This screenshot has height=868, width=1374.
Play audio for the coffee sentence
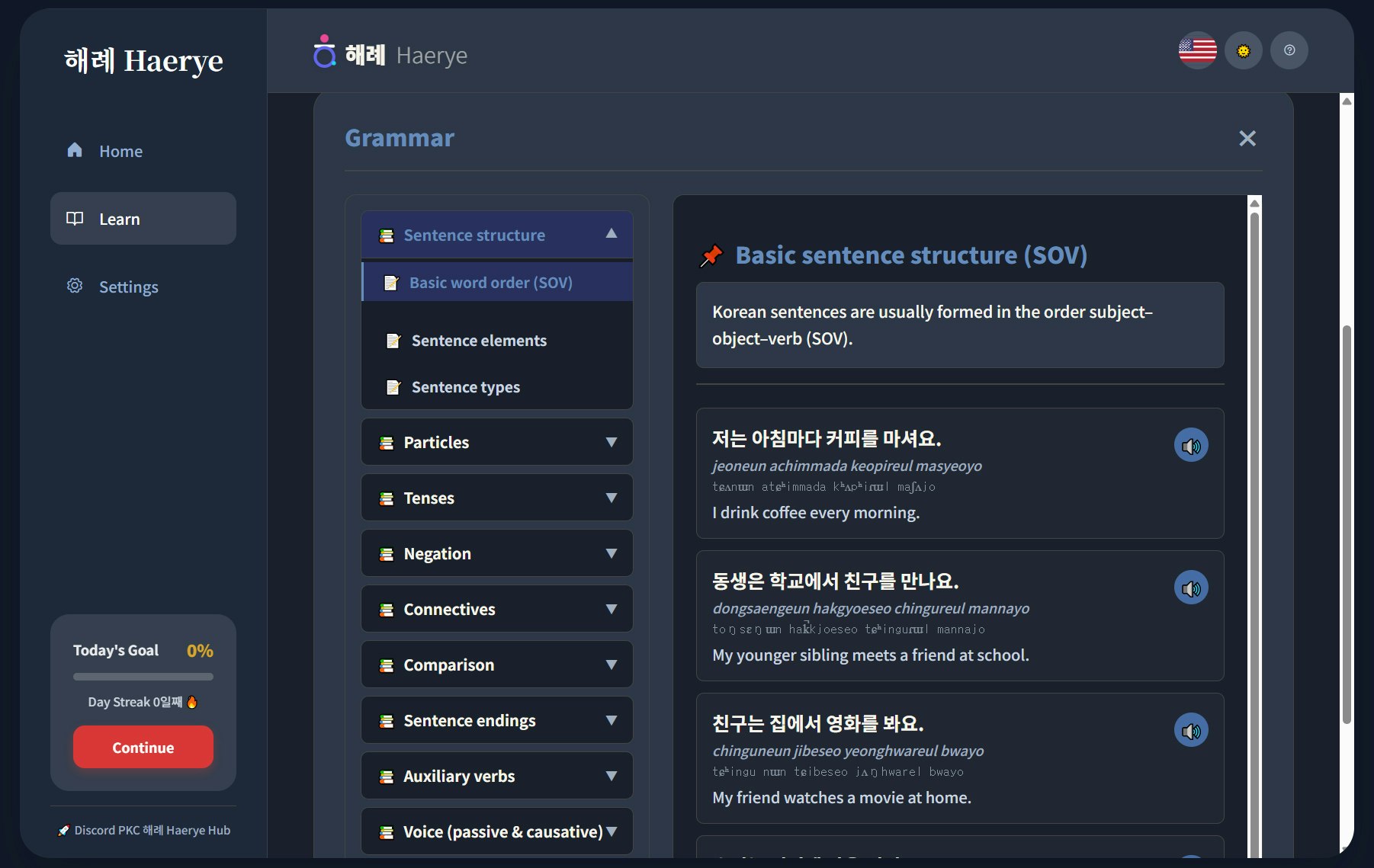1191,445
